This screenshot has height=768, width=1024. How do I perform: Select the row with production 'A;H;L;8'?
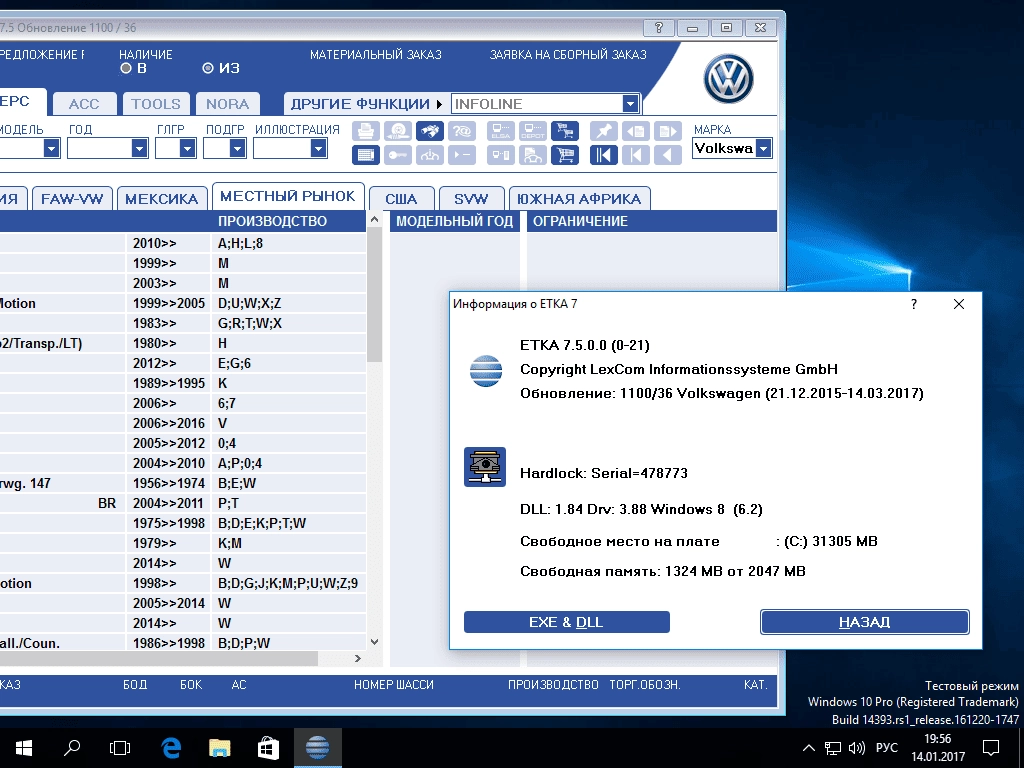coord(183,244)
